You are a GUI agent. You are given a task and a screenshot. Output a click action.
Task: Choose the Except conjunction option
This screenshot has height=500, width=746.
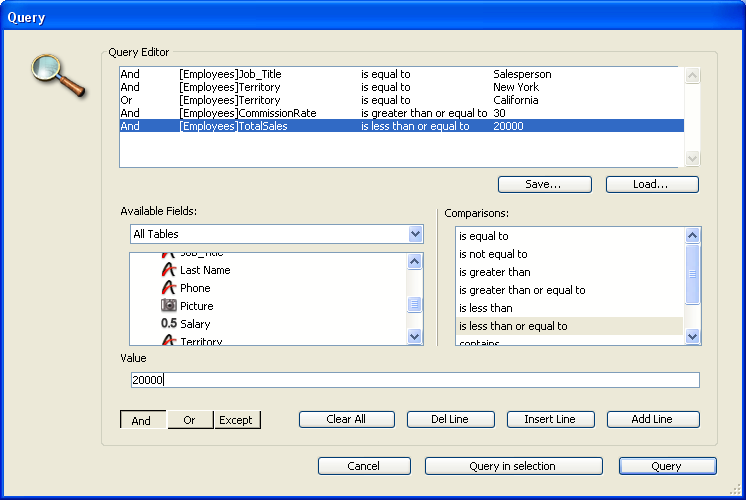tap(236, 420)
